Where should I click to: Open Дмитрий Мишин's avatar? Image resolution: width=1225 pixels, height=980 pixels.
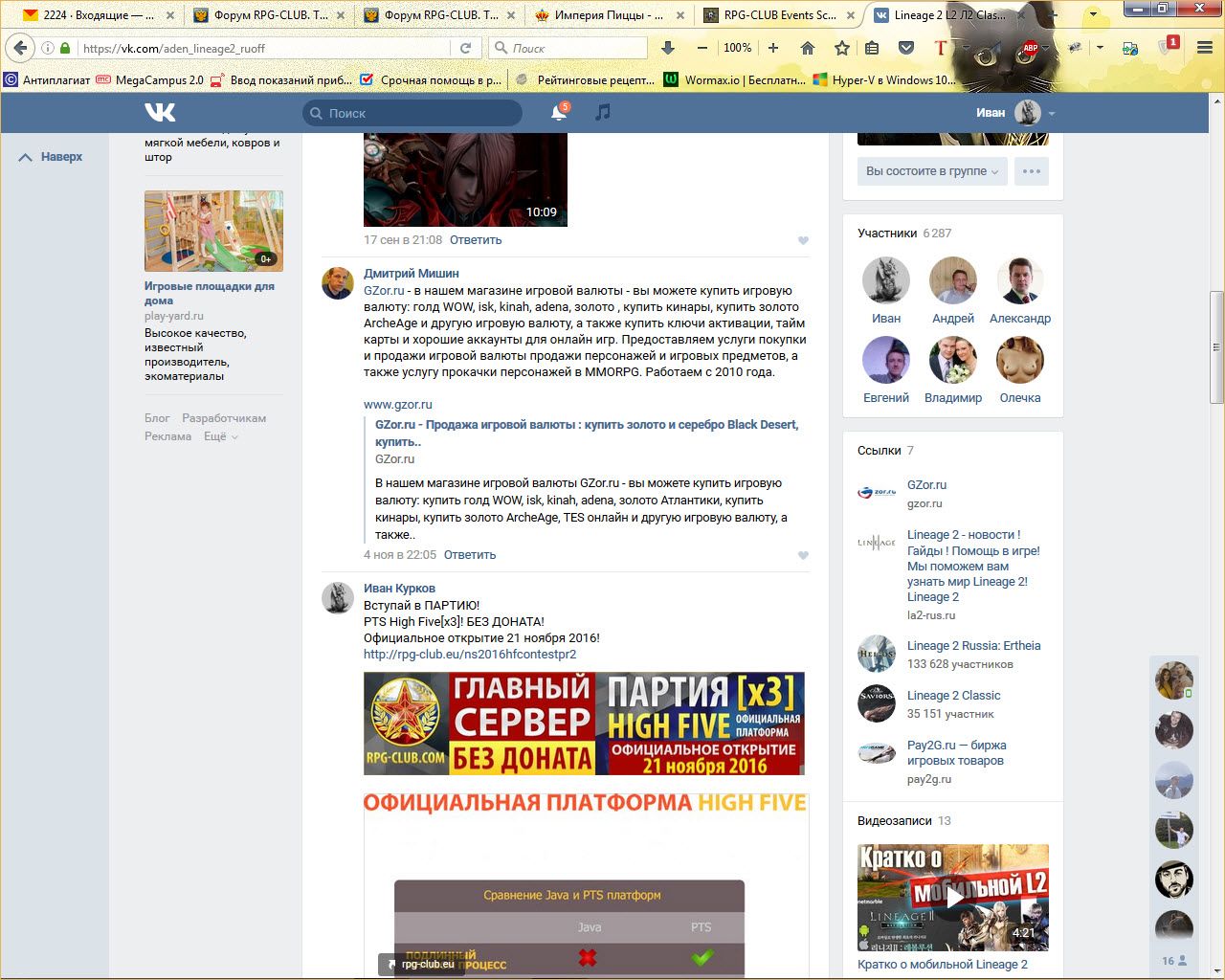click(338, 282)
